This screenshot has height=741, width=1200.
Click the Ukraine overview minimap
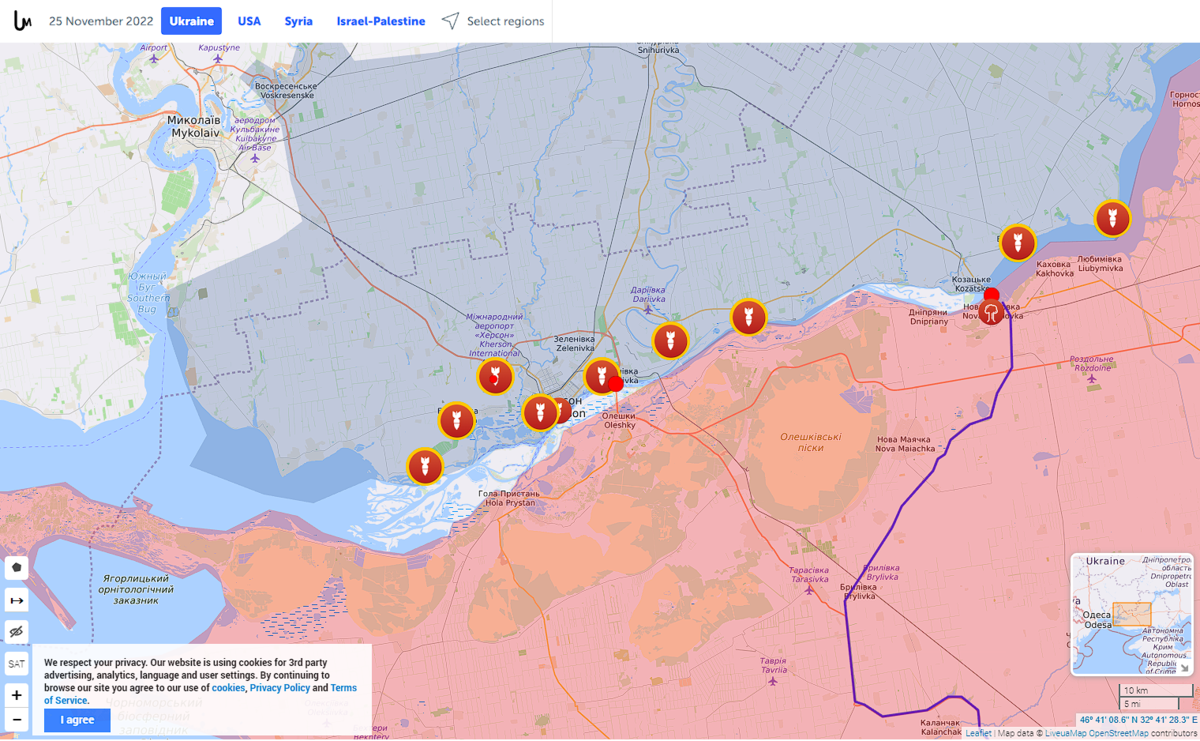pos(1132,614)
